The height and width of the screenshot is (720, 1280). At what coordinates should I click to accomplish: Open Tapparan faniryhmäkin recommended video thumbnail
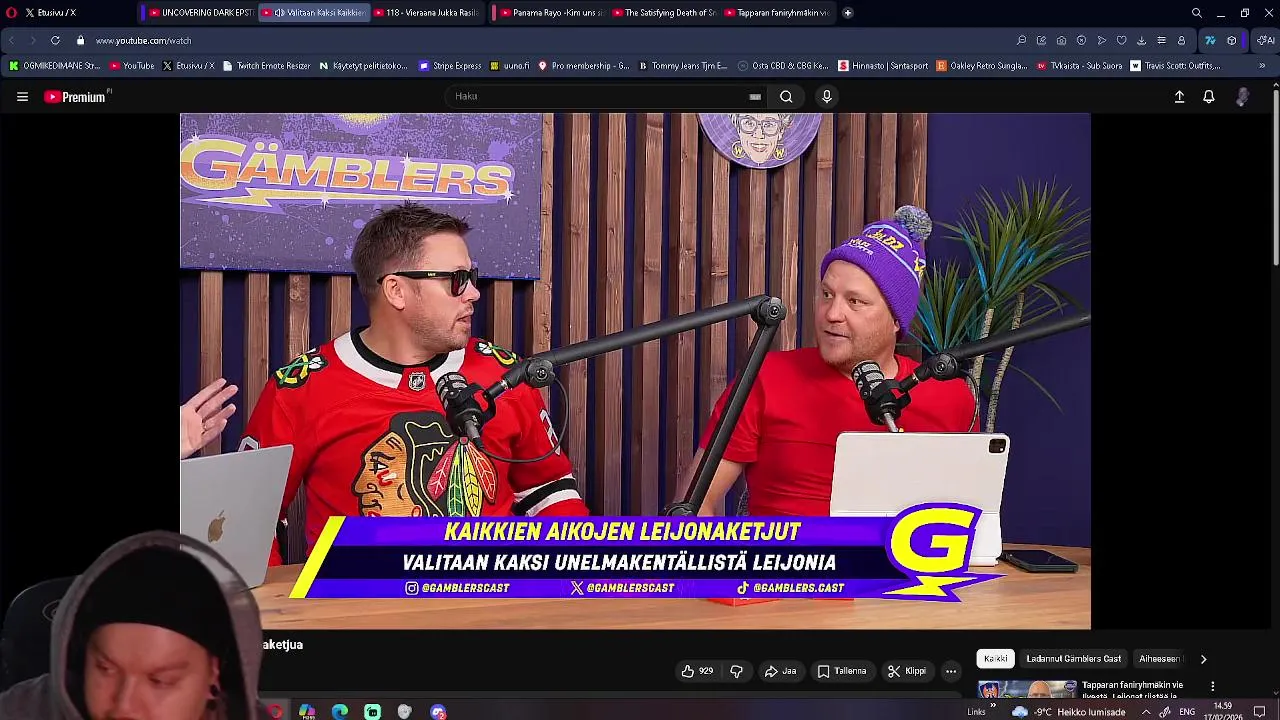click(1027, 689)
